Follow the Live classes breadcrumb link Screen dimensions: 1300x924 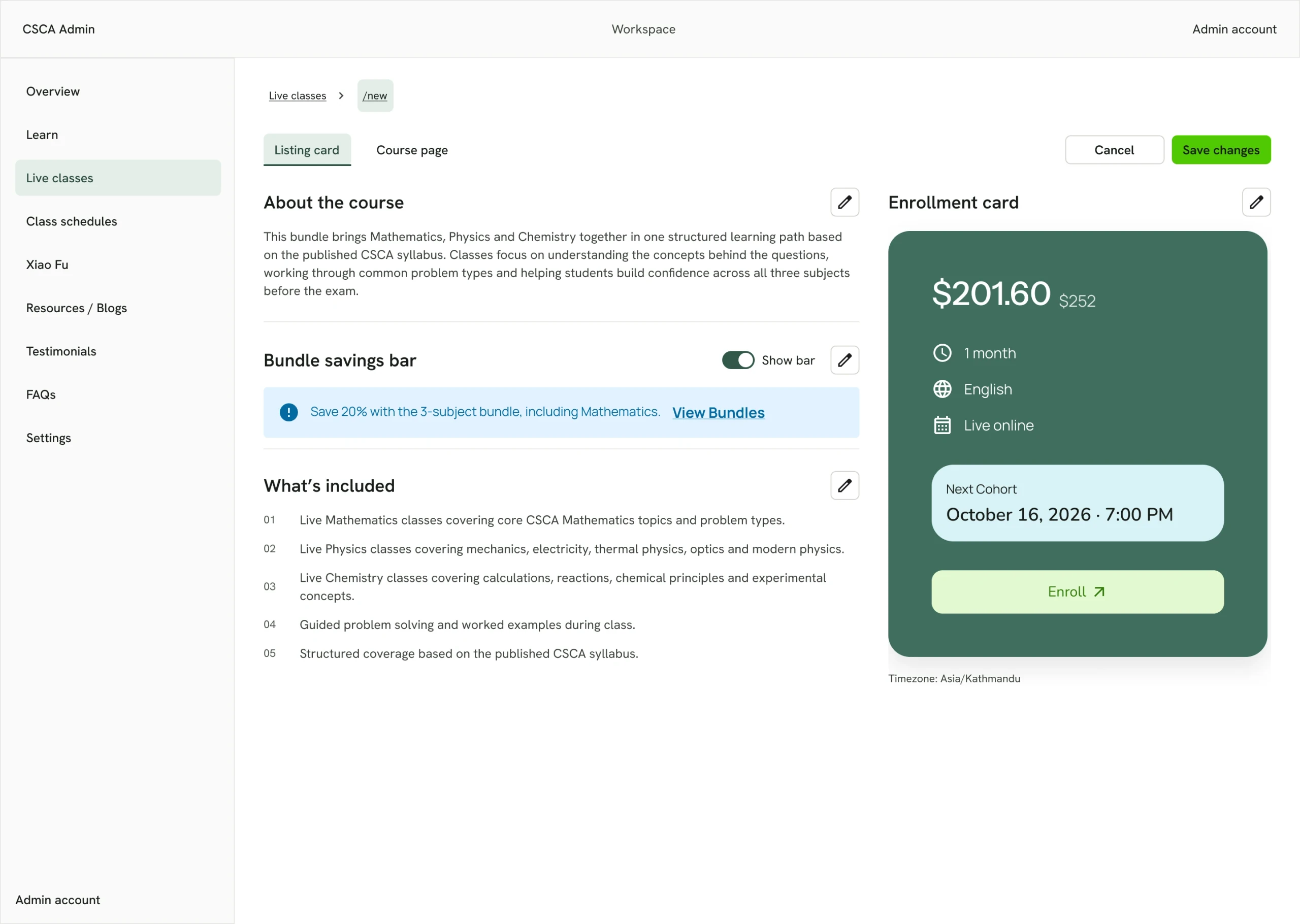[298, 95]
